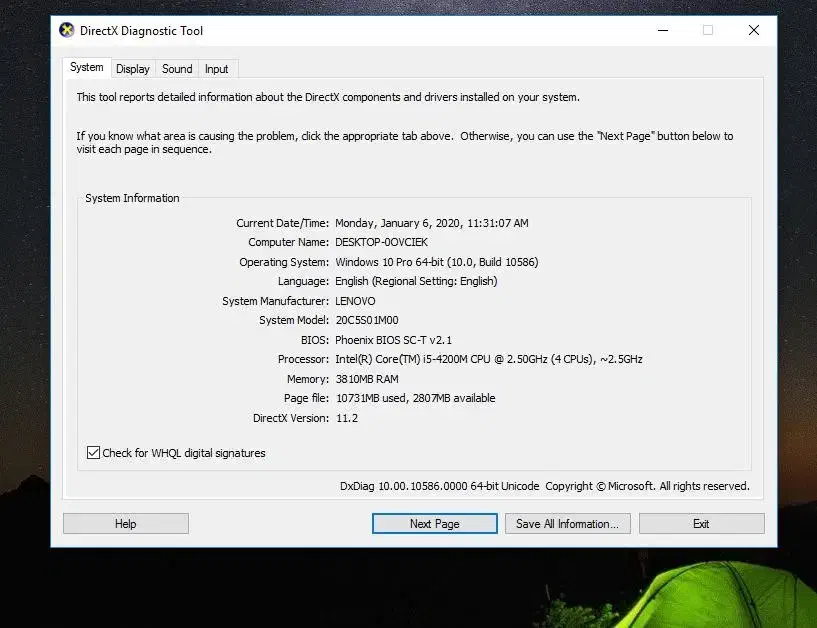Click the DirectX Diagnostic Tool title bar icon
The image size is (817, 628).
coord(67,31)
